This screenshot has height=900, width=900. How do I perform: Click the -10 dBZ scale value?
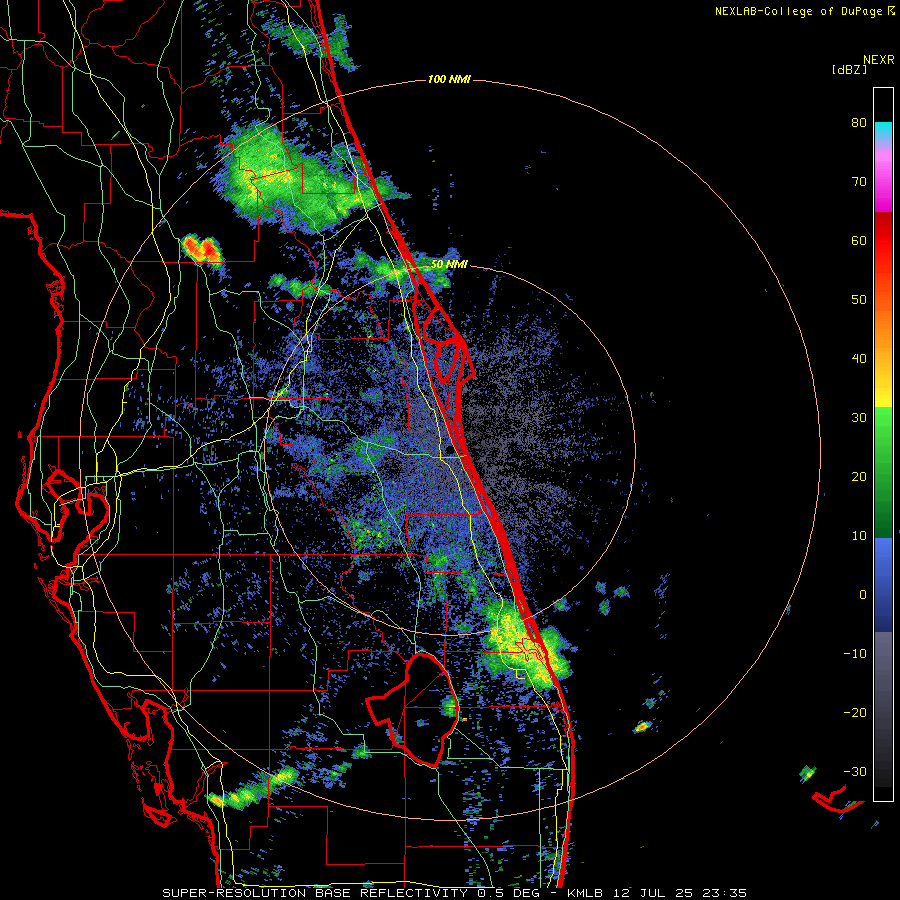pyautogui.click(x=855, y=654)
